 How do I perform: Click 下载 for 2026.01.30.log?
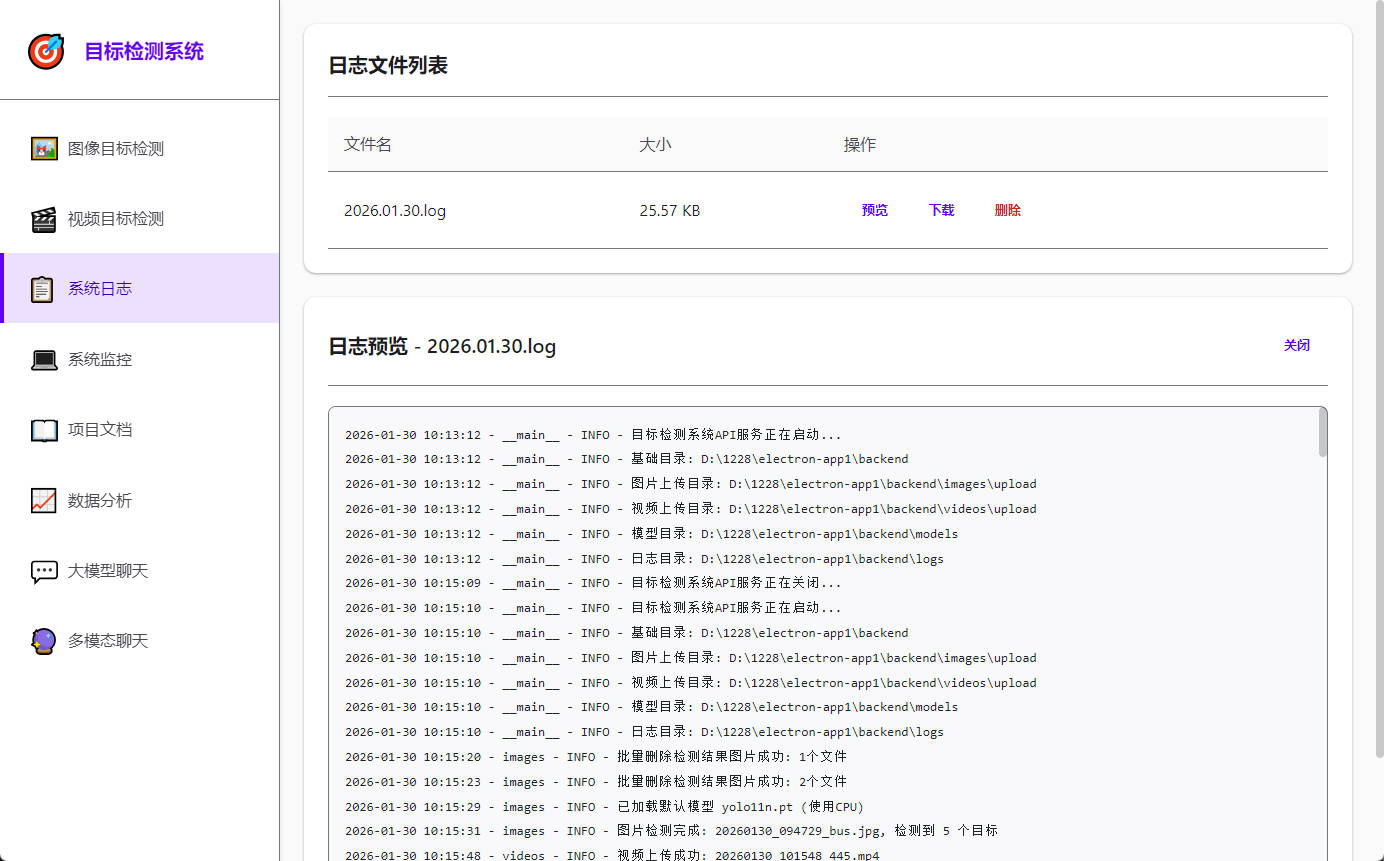pyautogui.click(x=941, y=210)
